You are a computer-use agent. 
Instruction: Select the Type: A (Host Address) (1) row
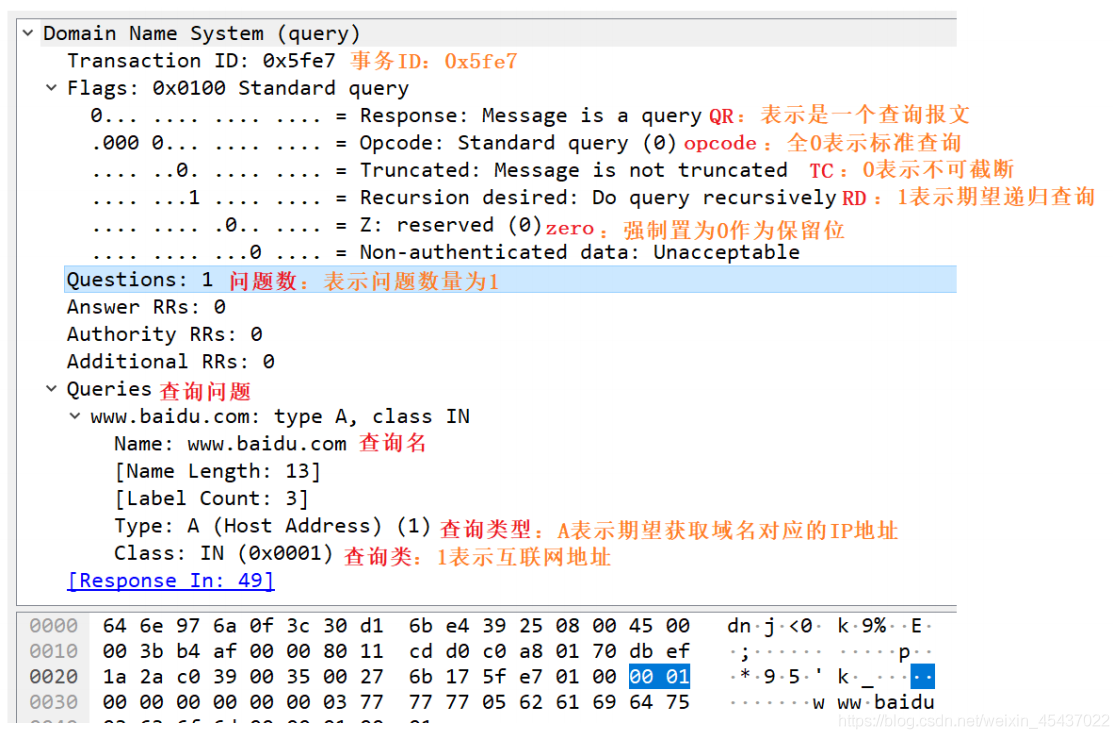pyautogui.click(x=273, y=526)
